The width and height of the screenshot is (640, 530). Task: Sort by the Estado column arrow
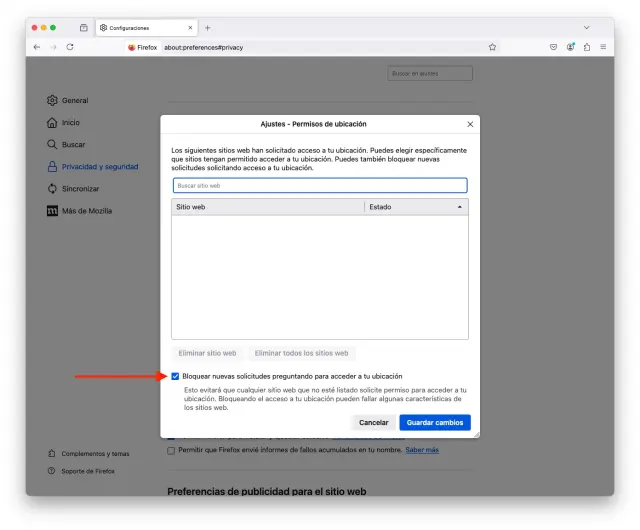tap(460, 207)
